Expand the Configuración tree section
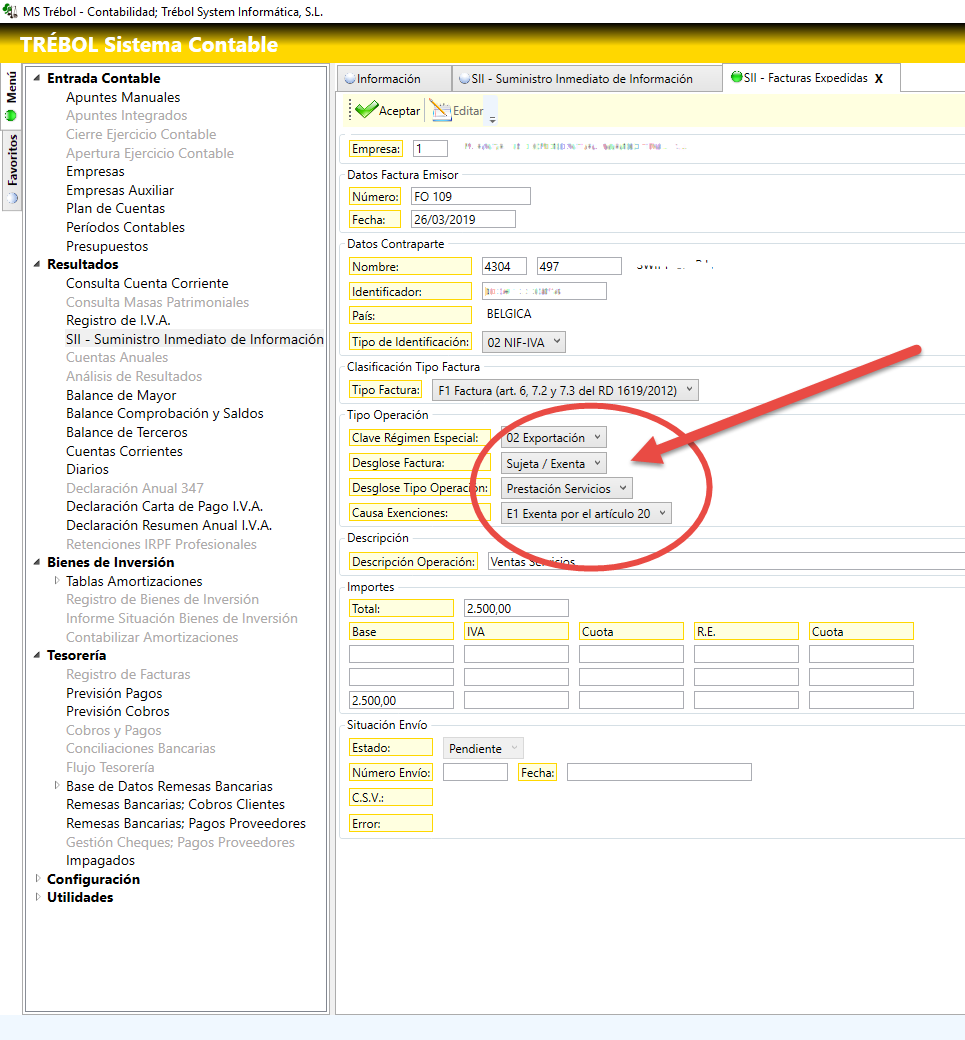 coord(37,878)
